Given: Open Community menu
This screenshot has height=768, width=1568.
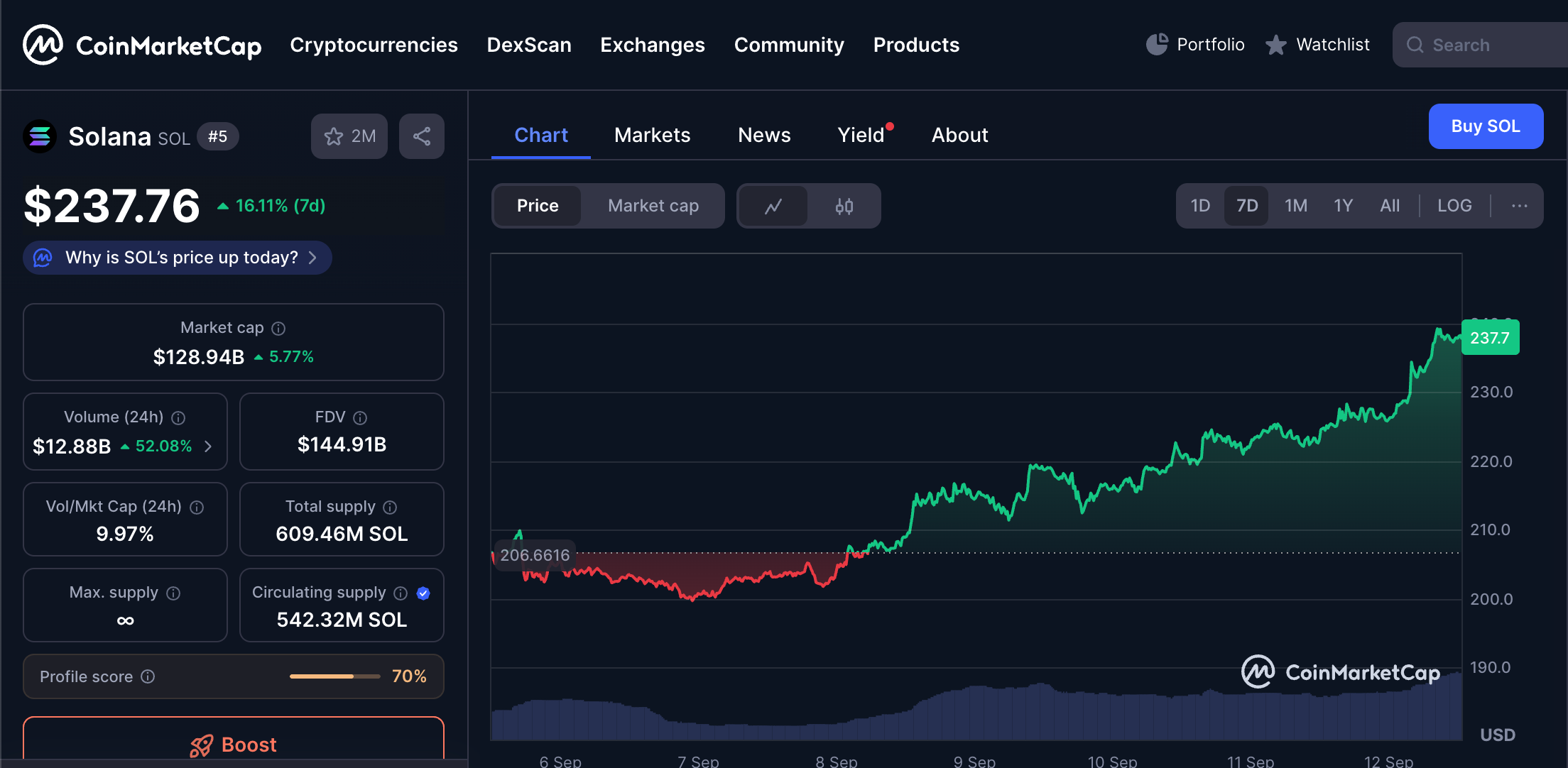Looking at the screenshot, I should pyautogui.click(x=789, y=45).
